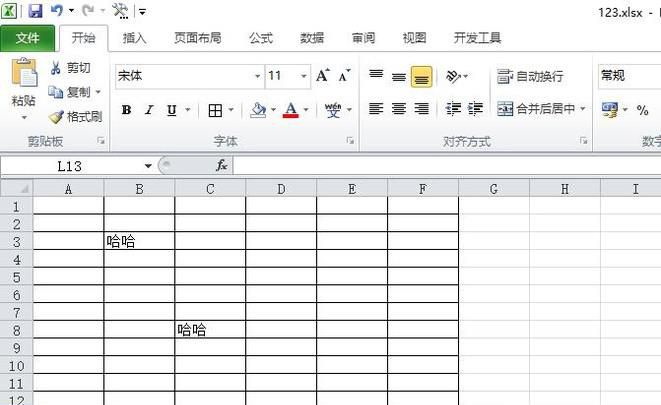The image size is (661, 405).
Task: Toggle underline formatting
Action: [172, 110]
